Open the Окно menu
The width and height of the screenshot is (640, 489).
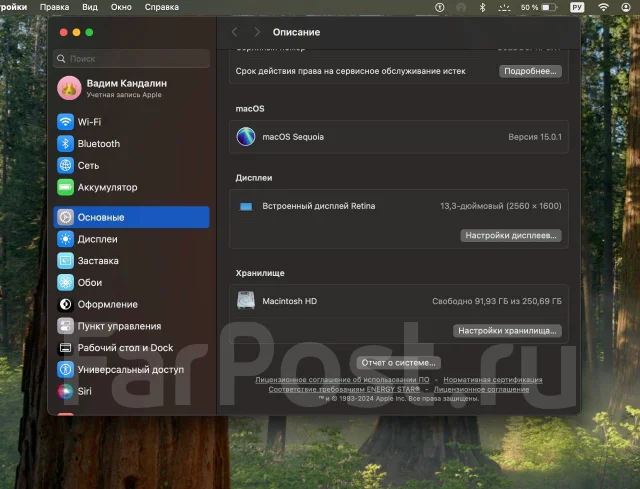(x=121, y=7)
